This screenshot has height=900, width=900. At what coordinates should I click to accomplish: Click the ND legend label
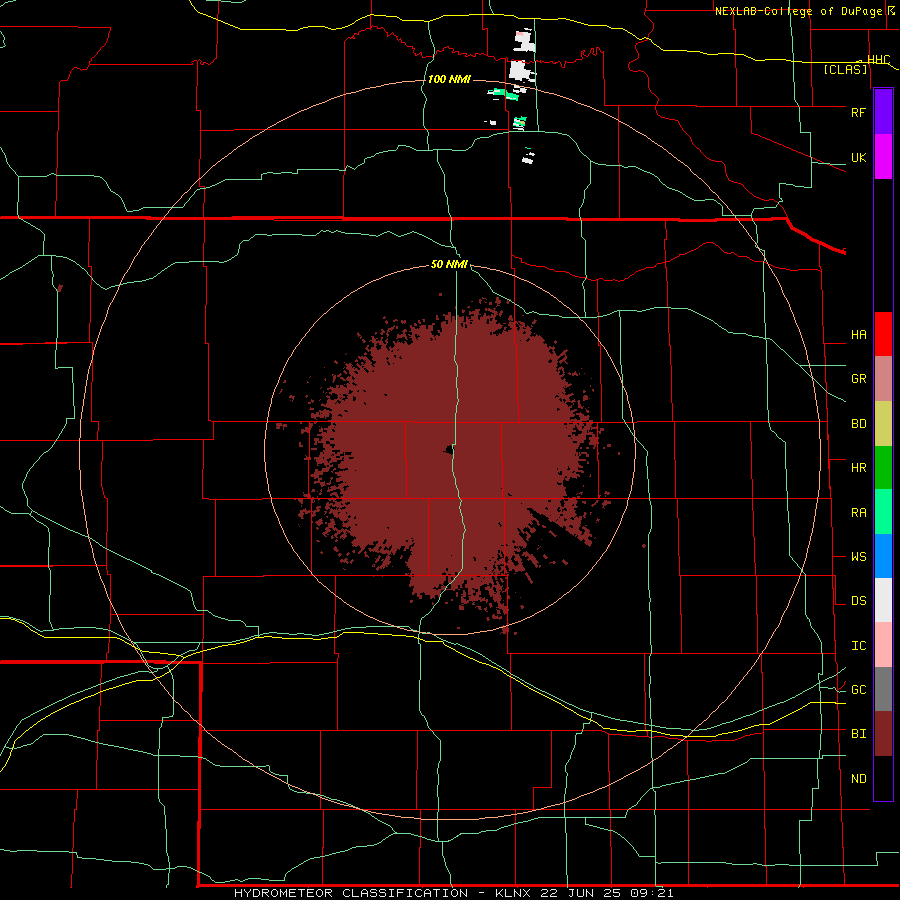858,779
